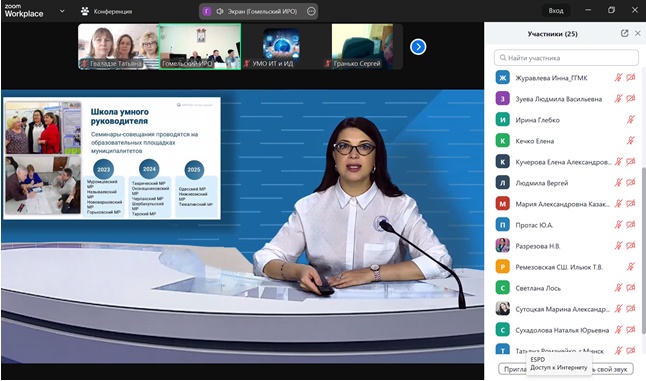Click the Вход sign-in button
This screenshot has height=381, width=646.
coord(556,11)
